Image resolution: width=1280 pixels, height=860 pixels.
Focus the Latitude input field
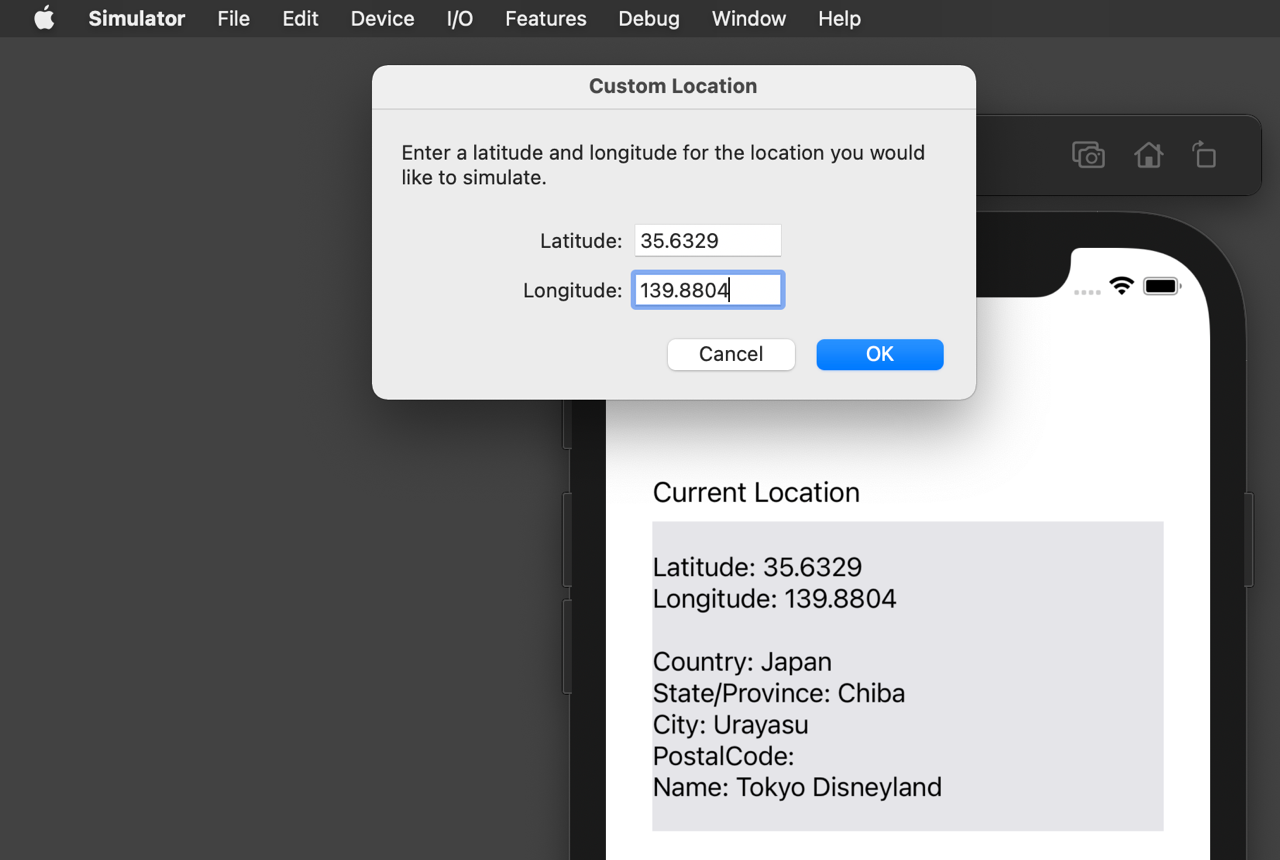tap(708, 240)
